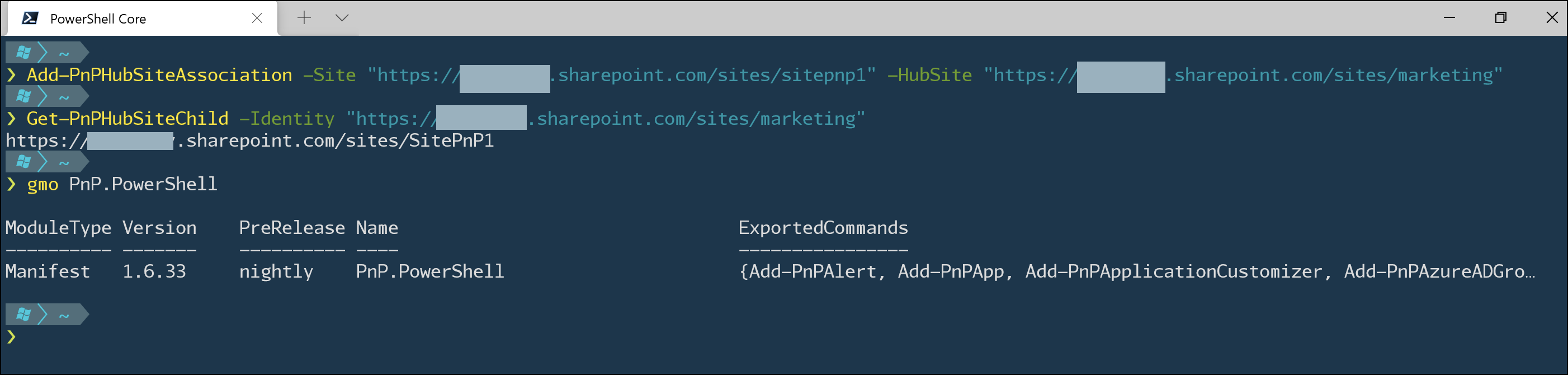Click the ExportedCommands column header
Viewport: 1568px width, 375px height.
(823, 227)
